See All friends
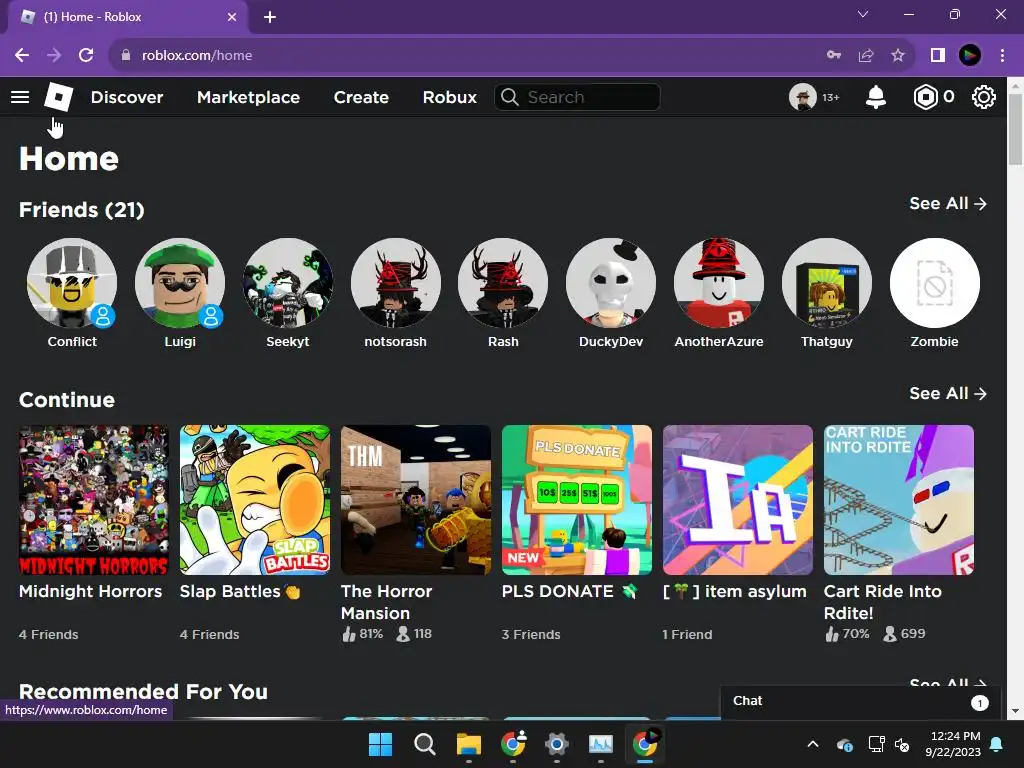This screenshot has width=1024, height=768. [948, 204]
